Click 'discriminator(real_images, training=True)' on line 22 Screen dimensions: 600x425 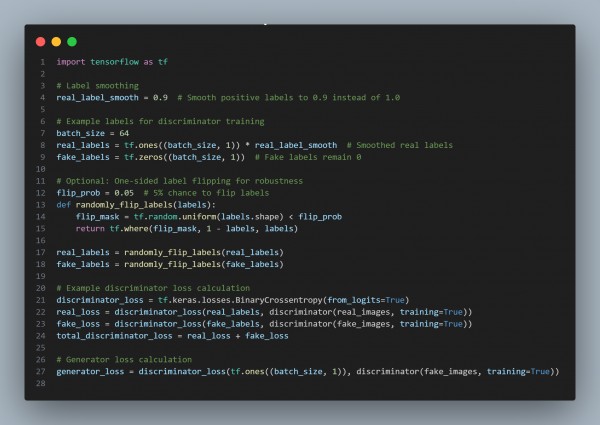[369, 312]
